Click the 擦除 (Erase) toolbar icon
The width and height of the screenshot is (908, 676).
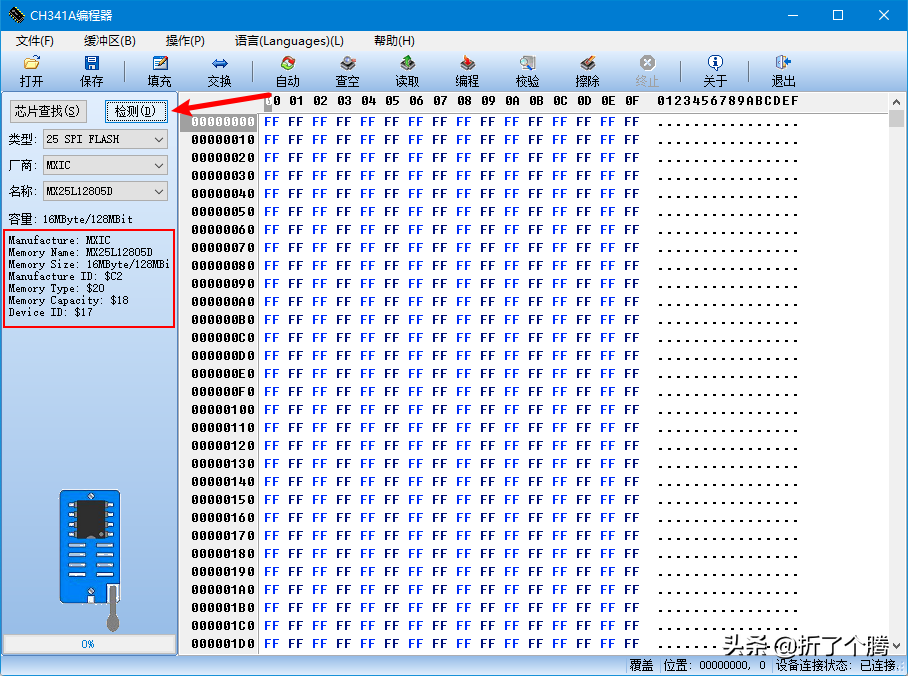587,63
